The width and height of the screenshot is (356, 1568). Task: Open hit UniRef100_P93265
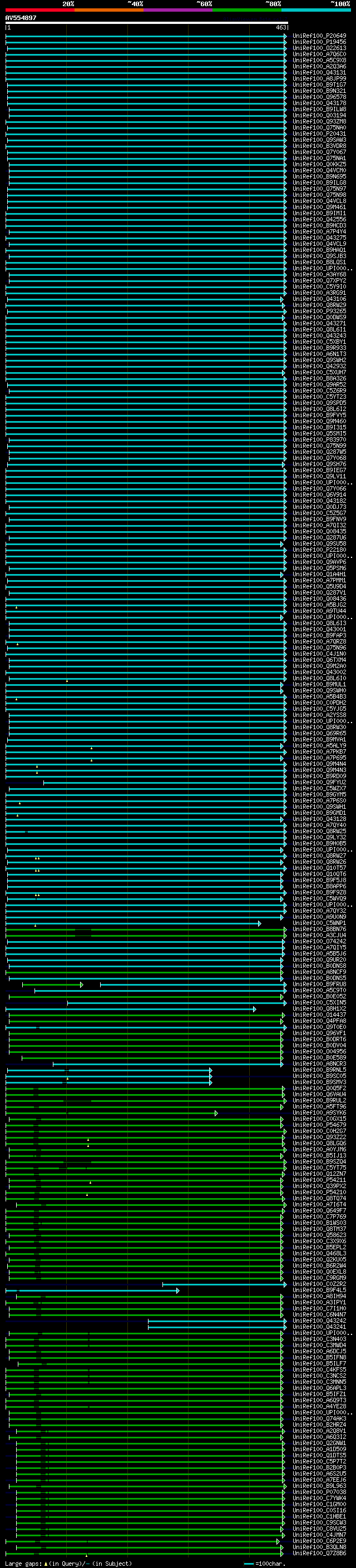pyautogui.click(x=319, y=311)
